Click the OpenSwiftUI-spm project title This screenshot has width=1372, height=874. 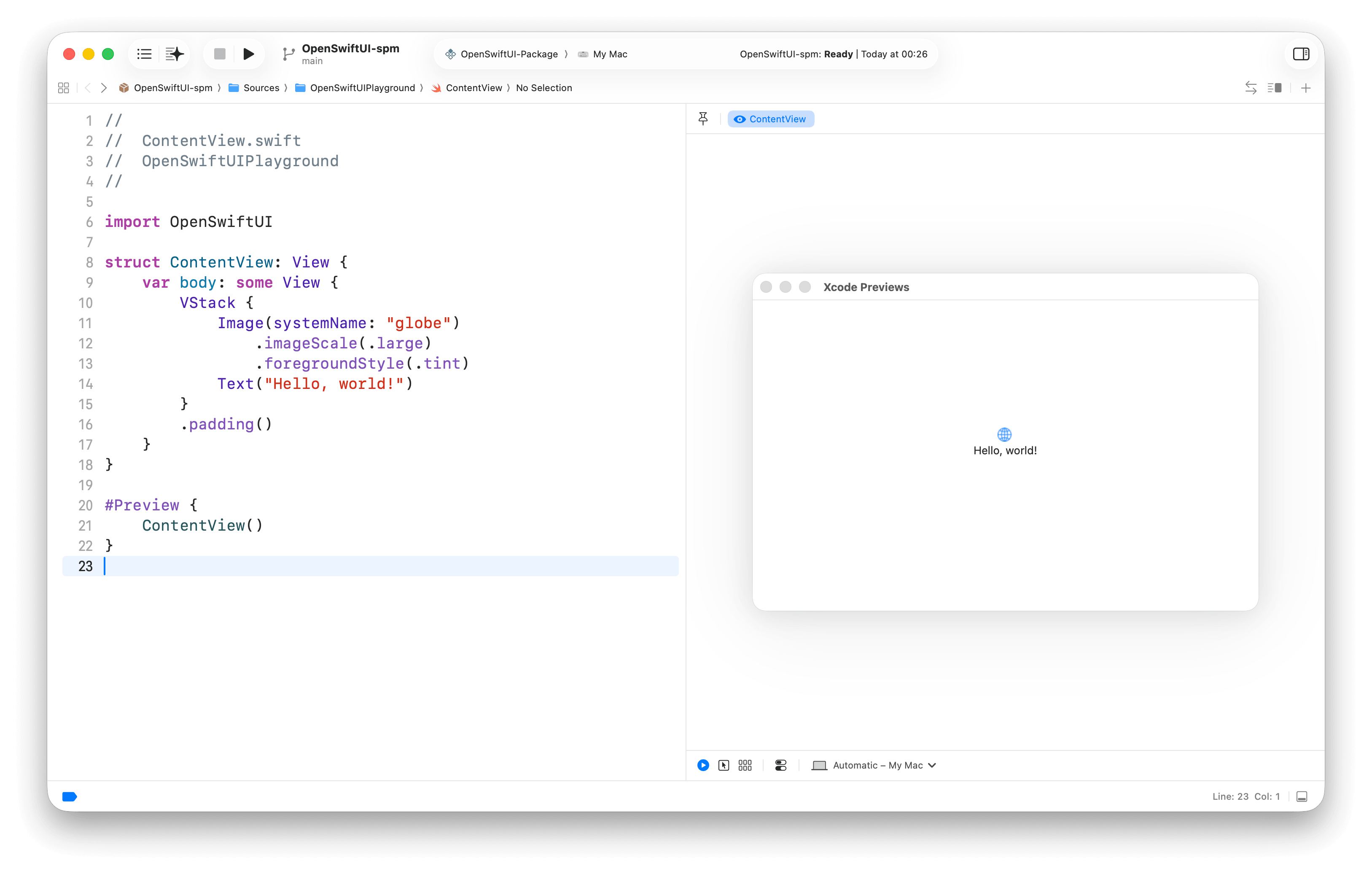point(350,49)
